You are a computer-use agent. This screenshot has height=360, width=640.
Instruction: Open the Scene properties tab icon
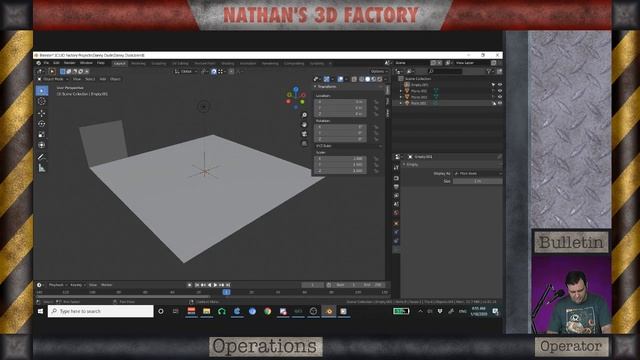point(396,204)
